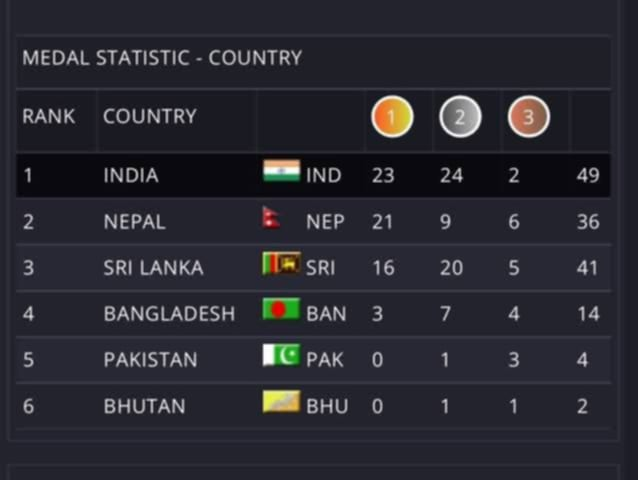The height and width of the screenshot is (480, 638).
Task: Click India's total medal count 49
Action: coord(588,175)
